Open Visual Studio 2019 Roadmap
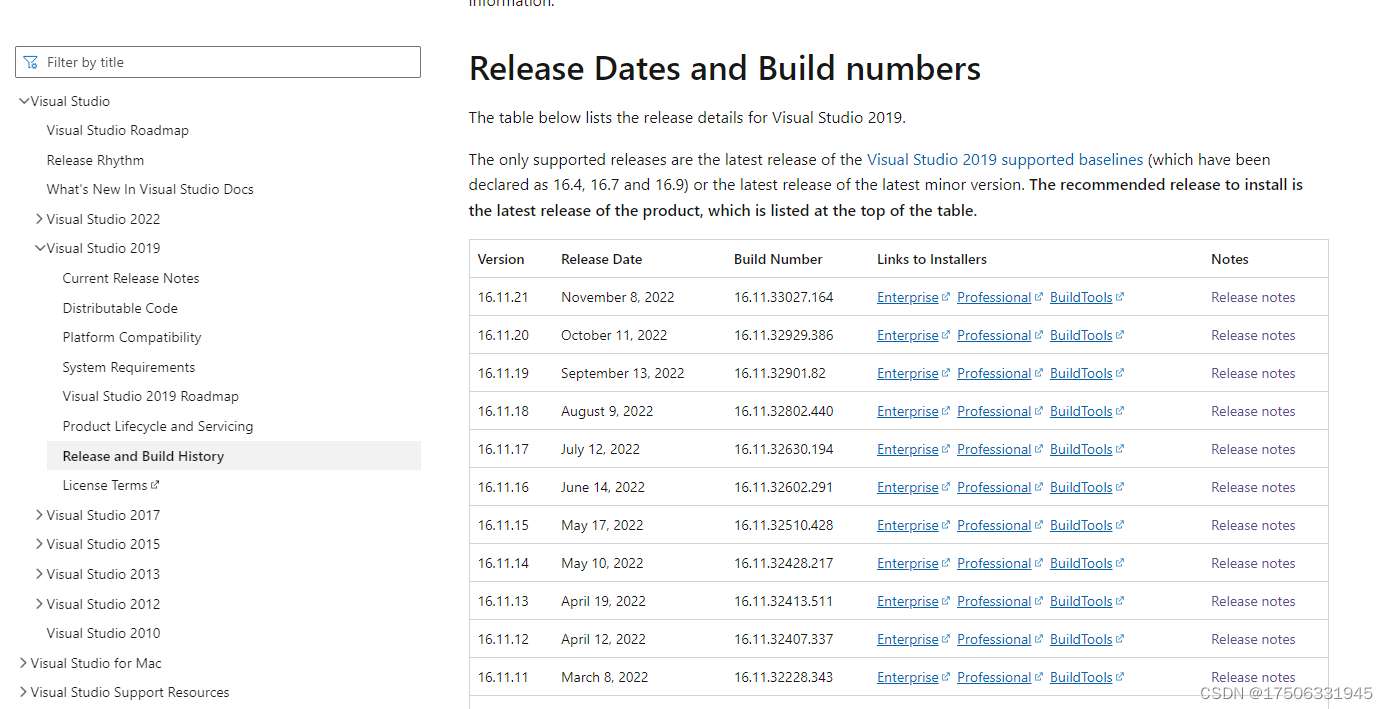The width and height of the screenshot is (1388, 709). (x=151, y=396)
